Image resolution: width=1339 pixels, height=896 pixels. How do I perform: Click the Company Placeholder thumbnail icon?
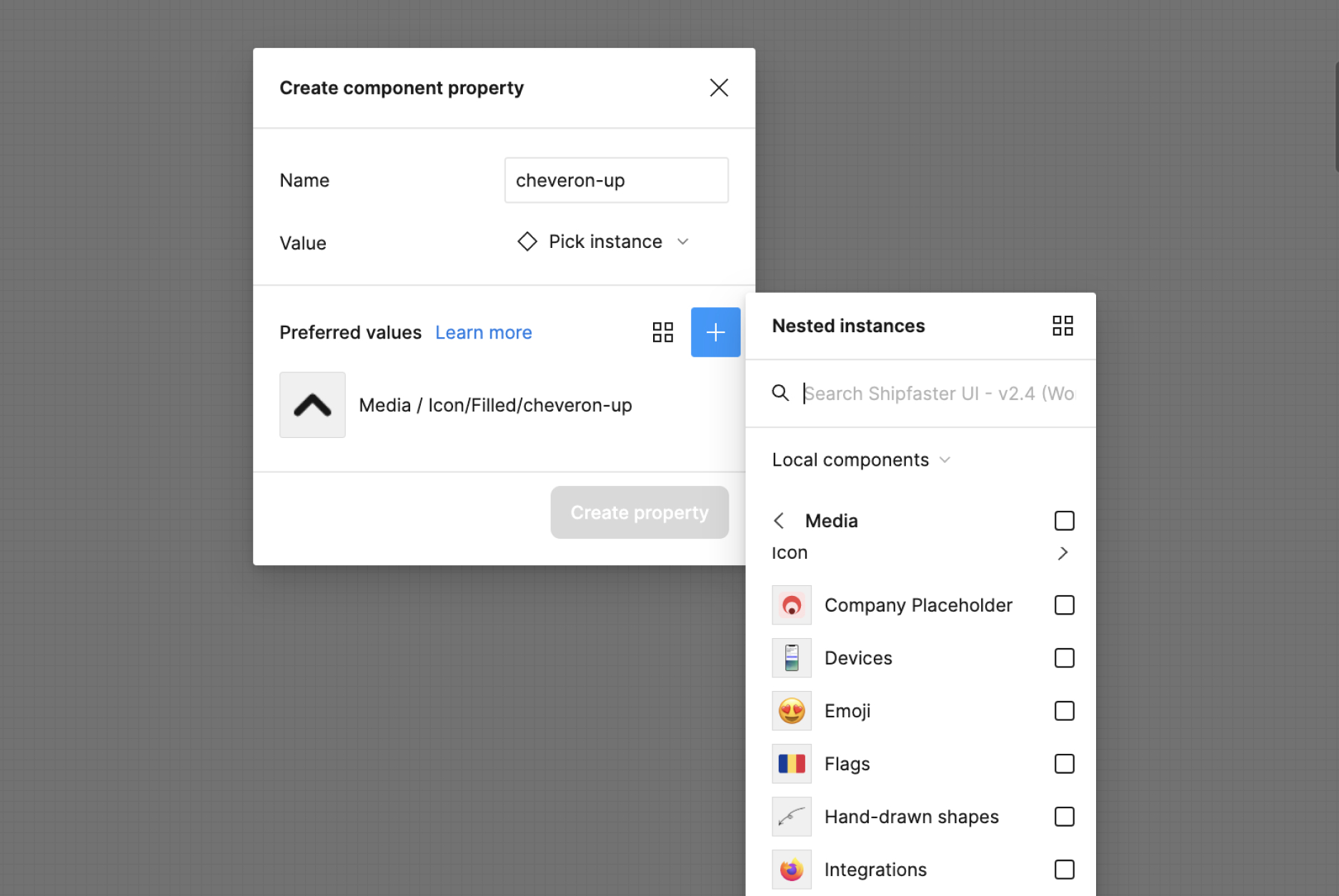[x=792, y=605]
